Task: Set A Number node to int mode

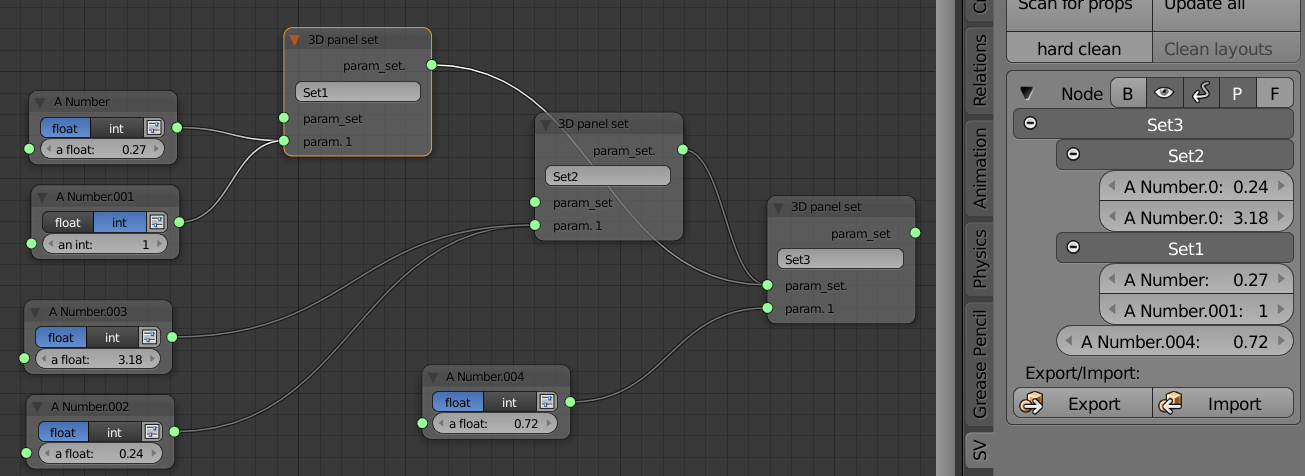Action: coord(117,128)
